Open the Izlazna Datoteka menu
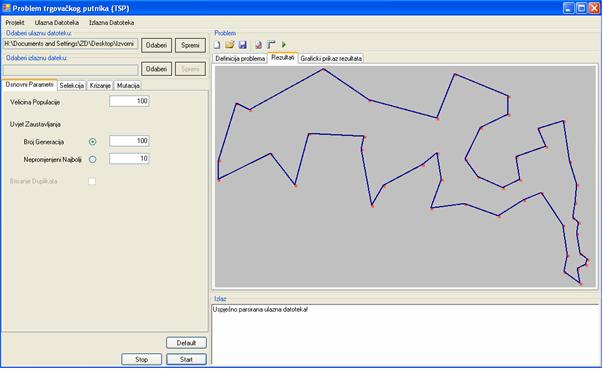Image resolution: width=604 pixels, height=369 pixels. (x=112, y=23)
